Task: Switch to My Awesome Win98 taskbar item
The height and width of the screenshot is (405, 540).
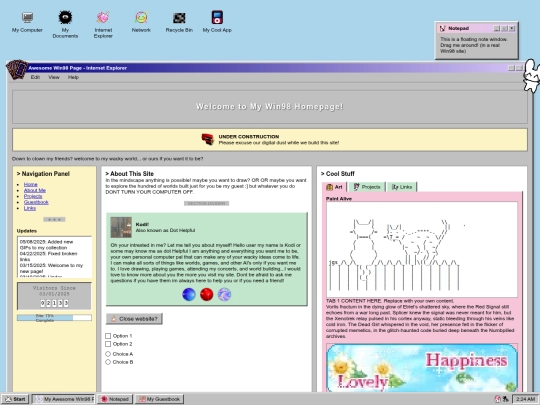Action: pos(63,399)
